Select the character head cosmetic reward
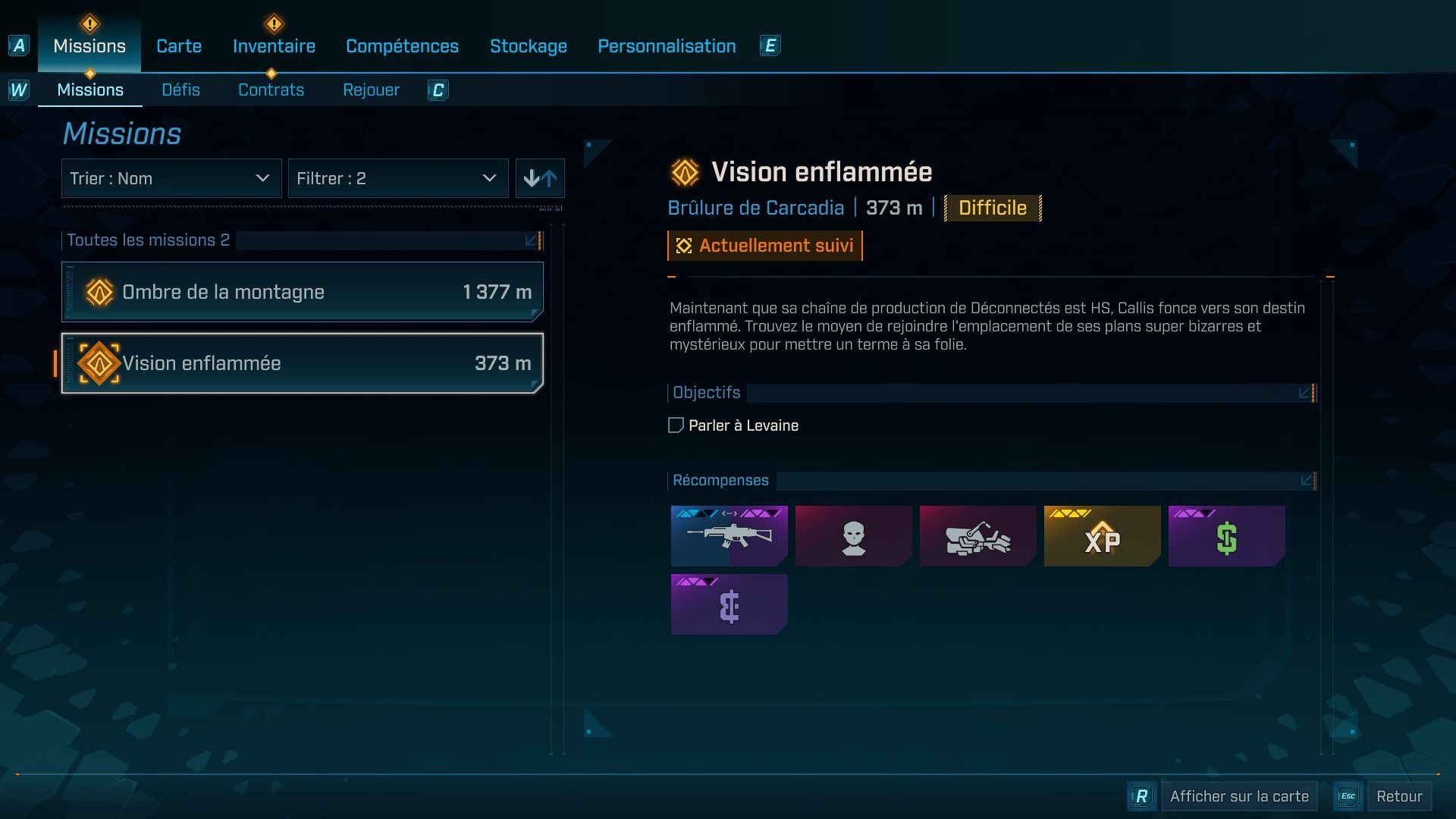The height and width of the screenshot is (819, 1456). [853, 536]
